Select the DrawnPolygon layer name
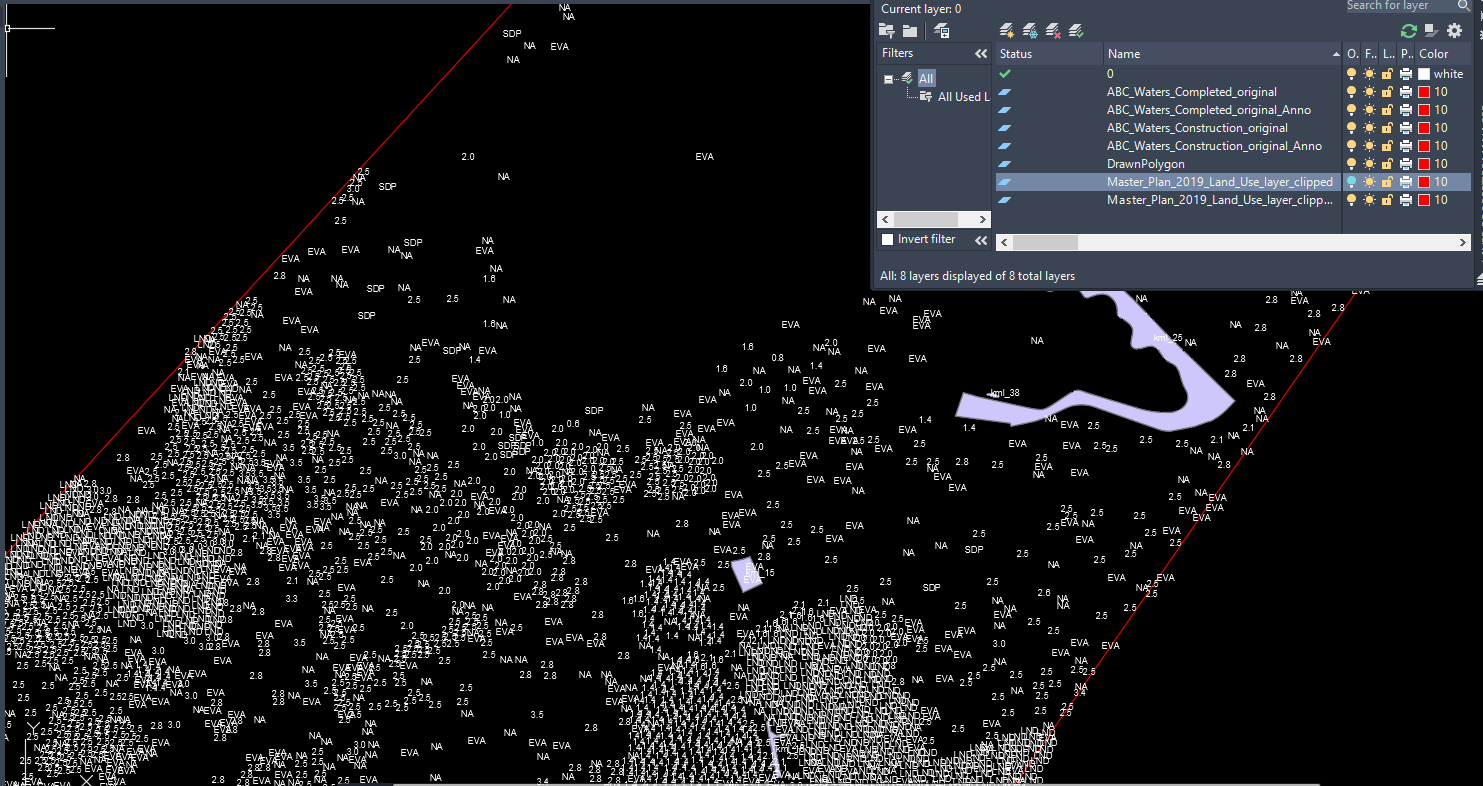 [1145, 164]
